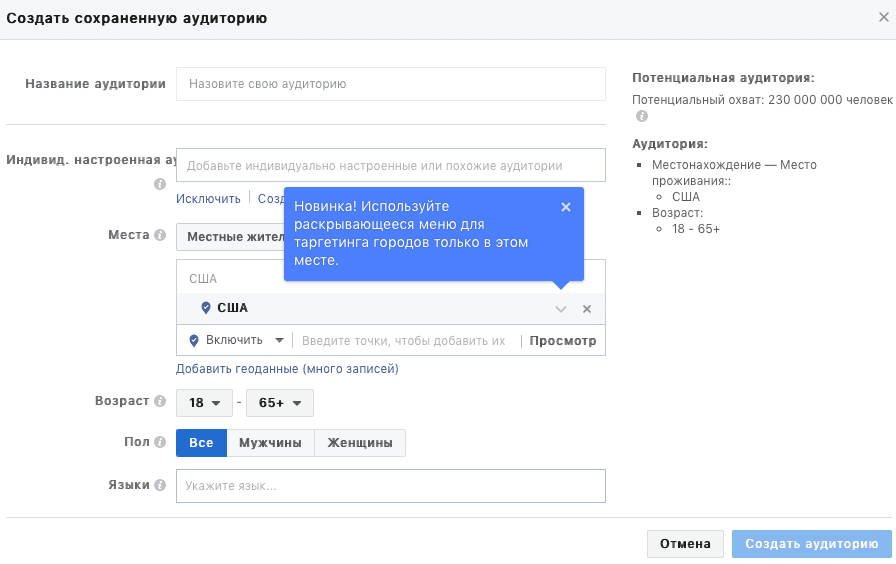Click 18 - 65+ text in summary
The image size is (896, 564).
[696, 229]
